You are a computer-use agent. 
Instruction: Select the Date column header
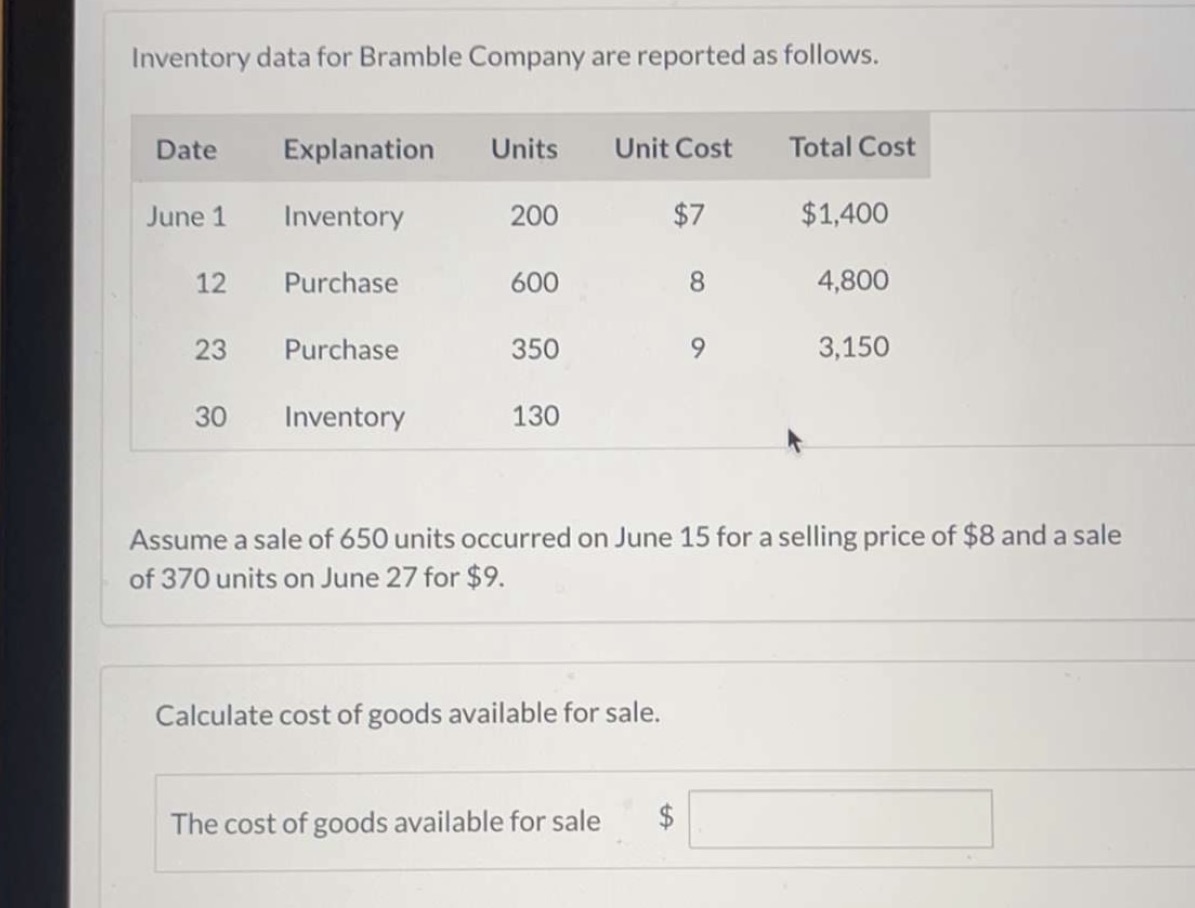[x=187, y=150]
